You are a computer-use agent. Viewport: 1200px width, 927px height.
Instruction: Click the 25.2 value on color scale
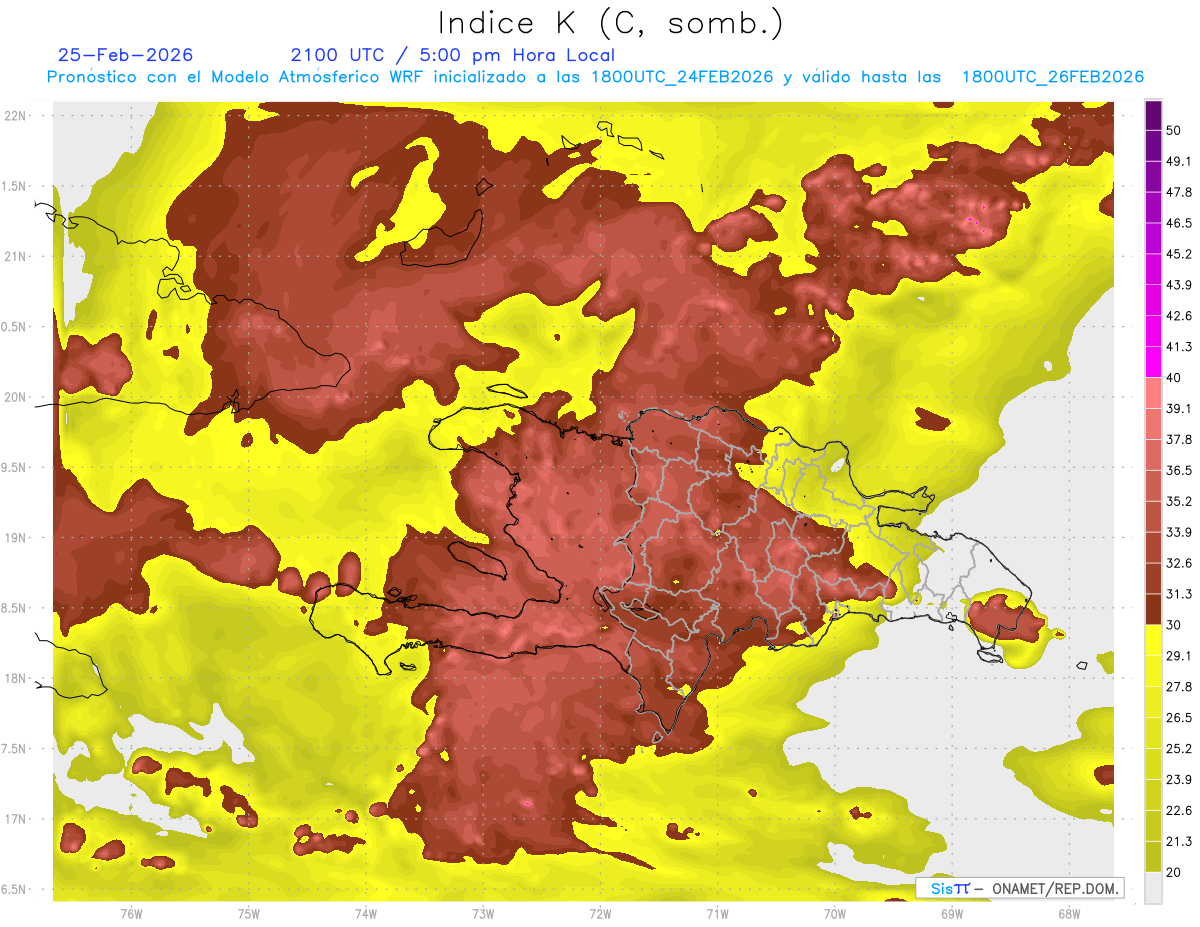pyautogui.click(x=1179, y=749)
